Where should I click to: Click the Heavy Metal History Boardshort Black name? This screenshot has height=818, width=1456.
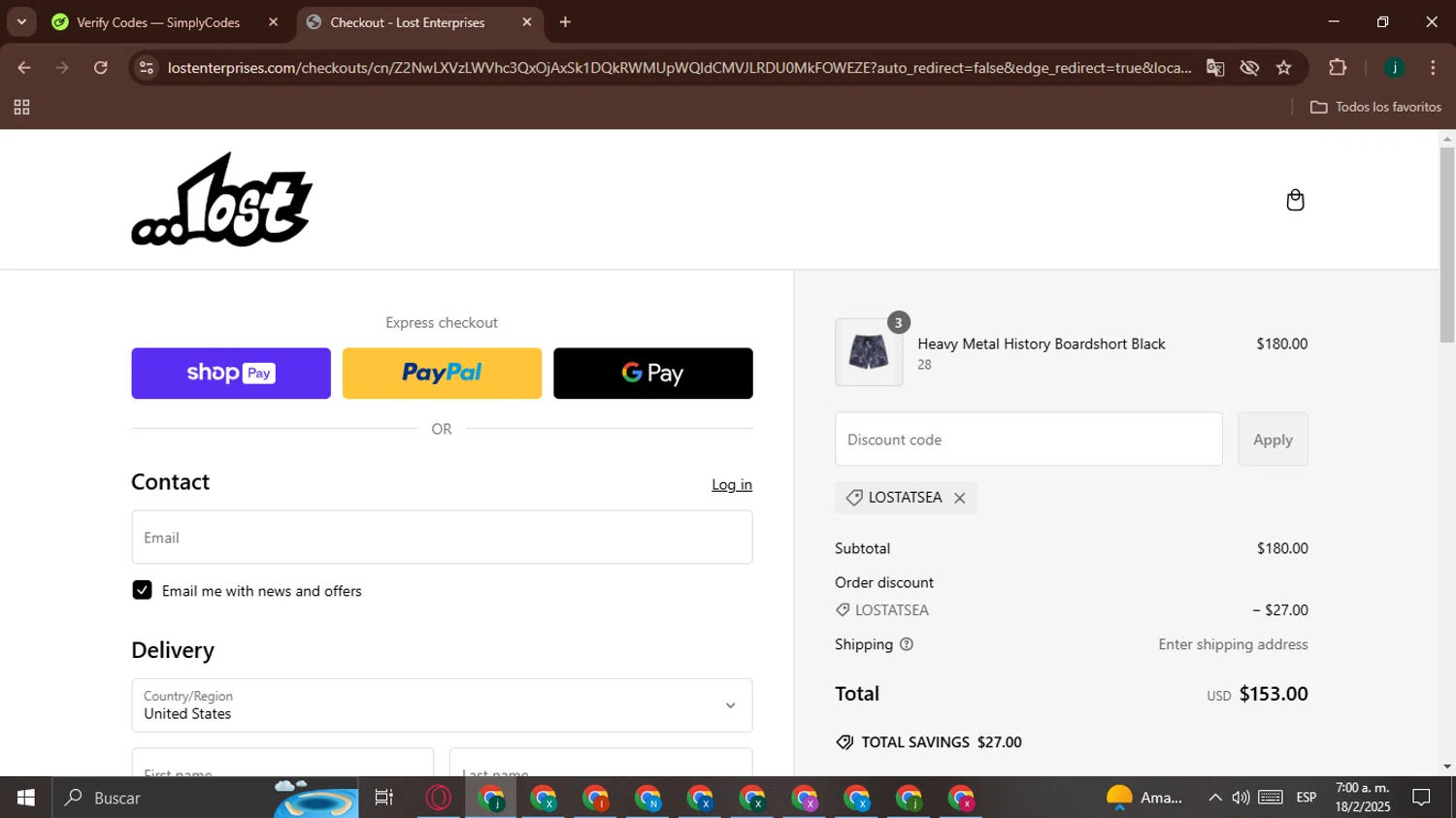[1042, 344]
